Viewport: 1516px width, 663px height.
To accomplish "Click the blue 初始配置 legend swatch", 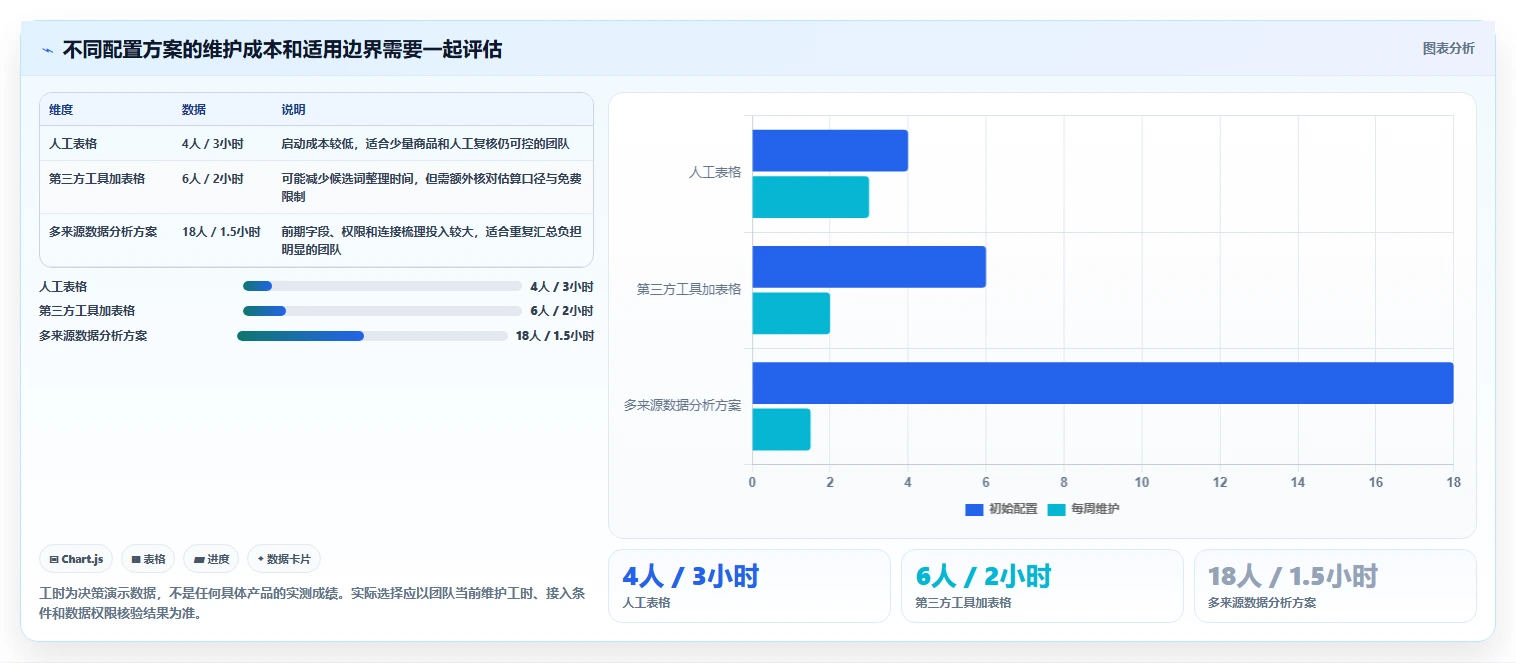I will (975, 510).
